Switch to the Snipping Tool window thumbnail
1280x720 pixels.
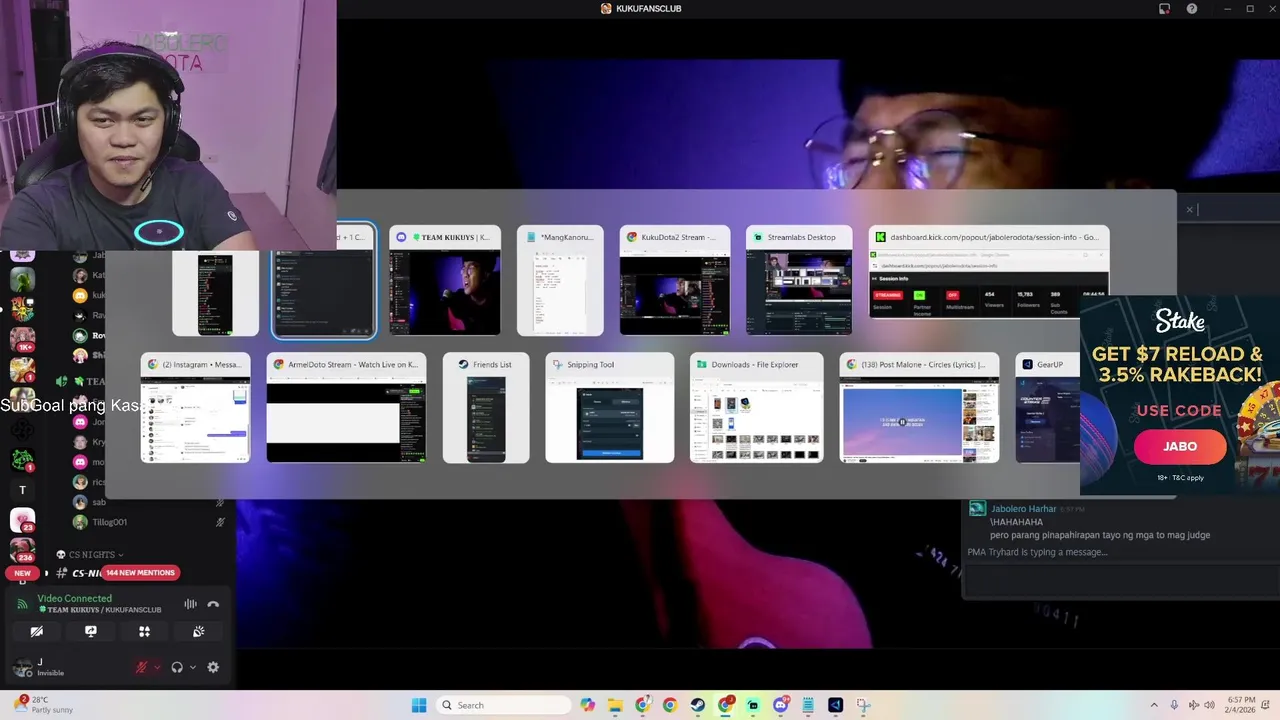pyautogui.click(x=610, y=408)
